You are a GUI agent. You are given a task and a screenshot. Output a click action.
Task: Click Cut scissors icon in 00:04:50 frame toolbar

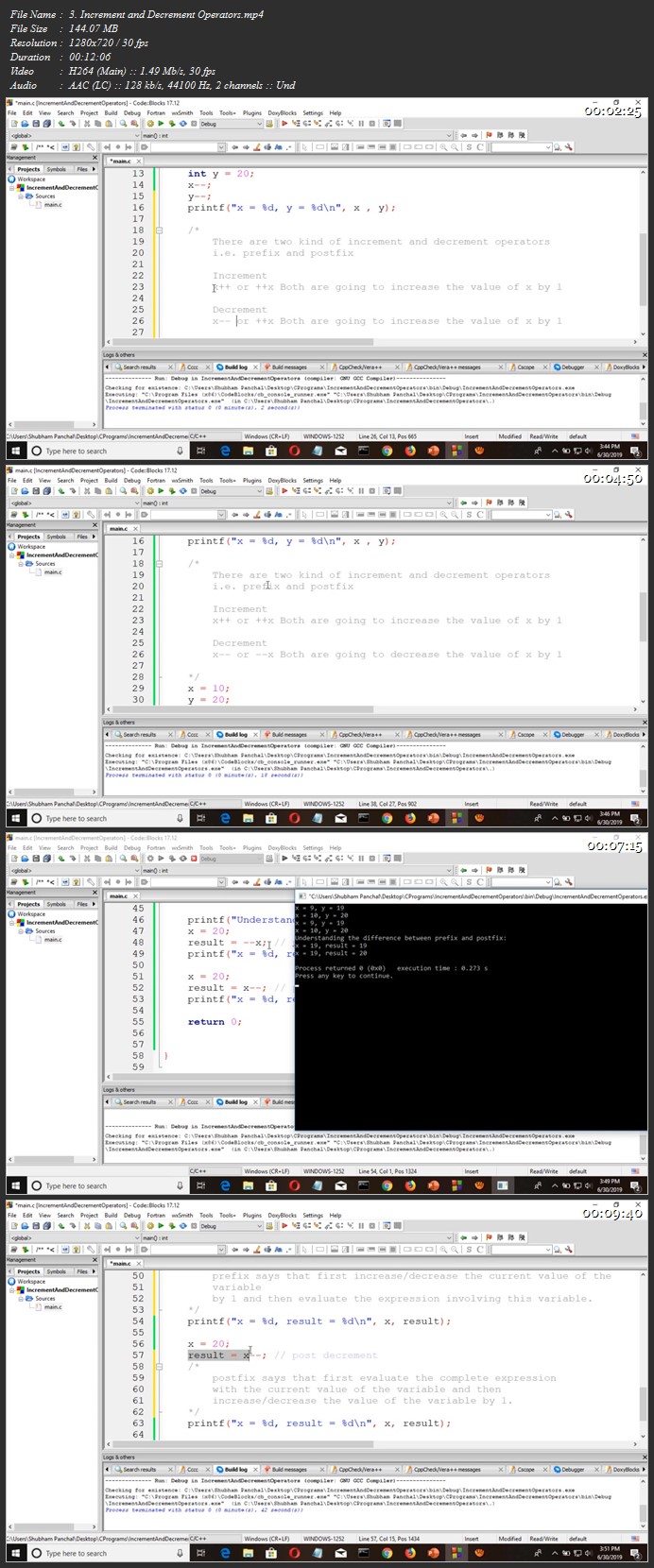tap(87, 491)
